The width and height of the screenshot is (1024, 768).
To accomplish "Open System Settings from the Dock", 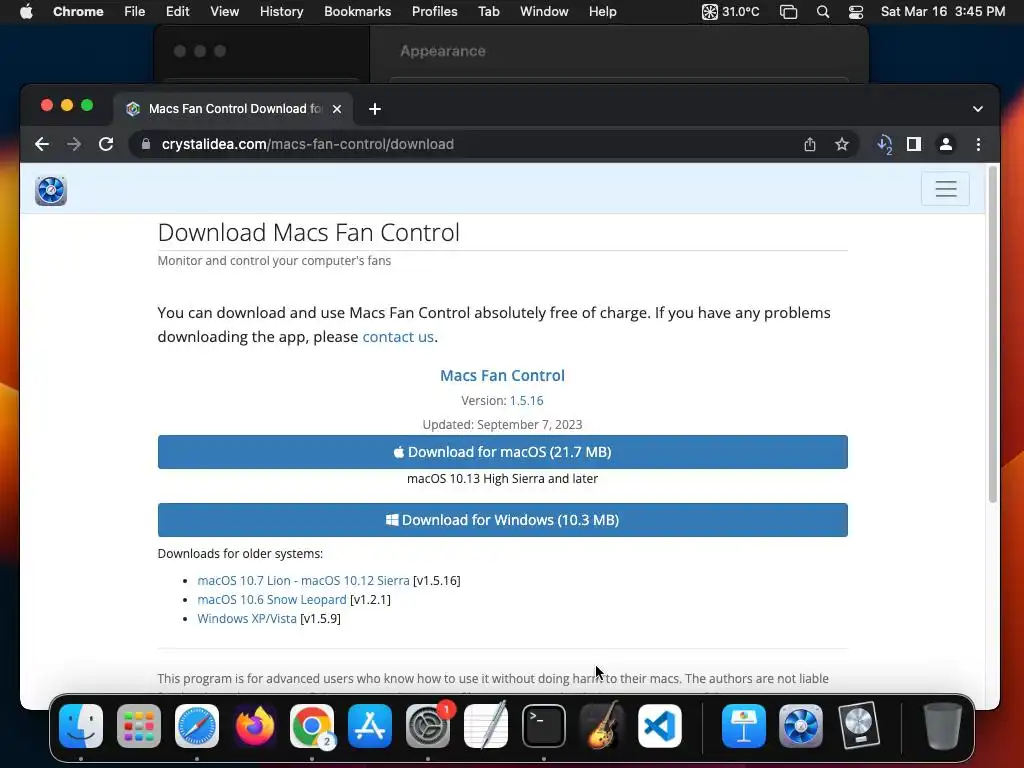I will tap(428, 726).
